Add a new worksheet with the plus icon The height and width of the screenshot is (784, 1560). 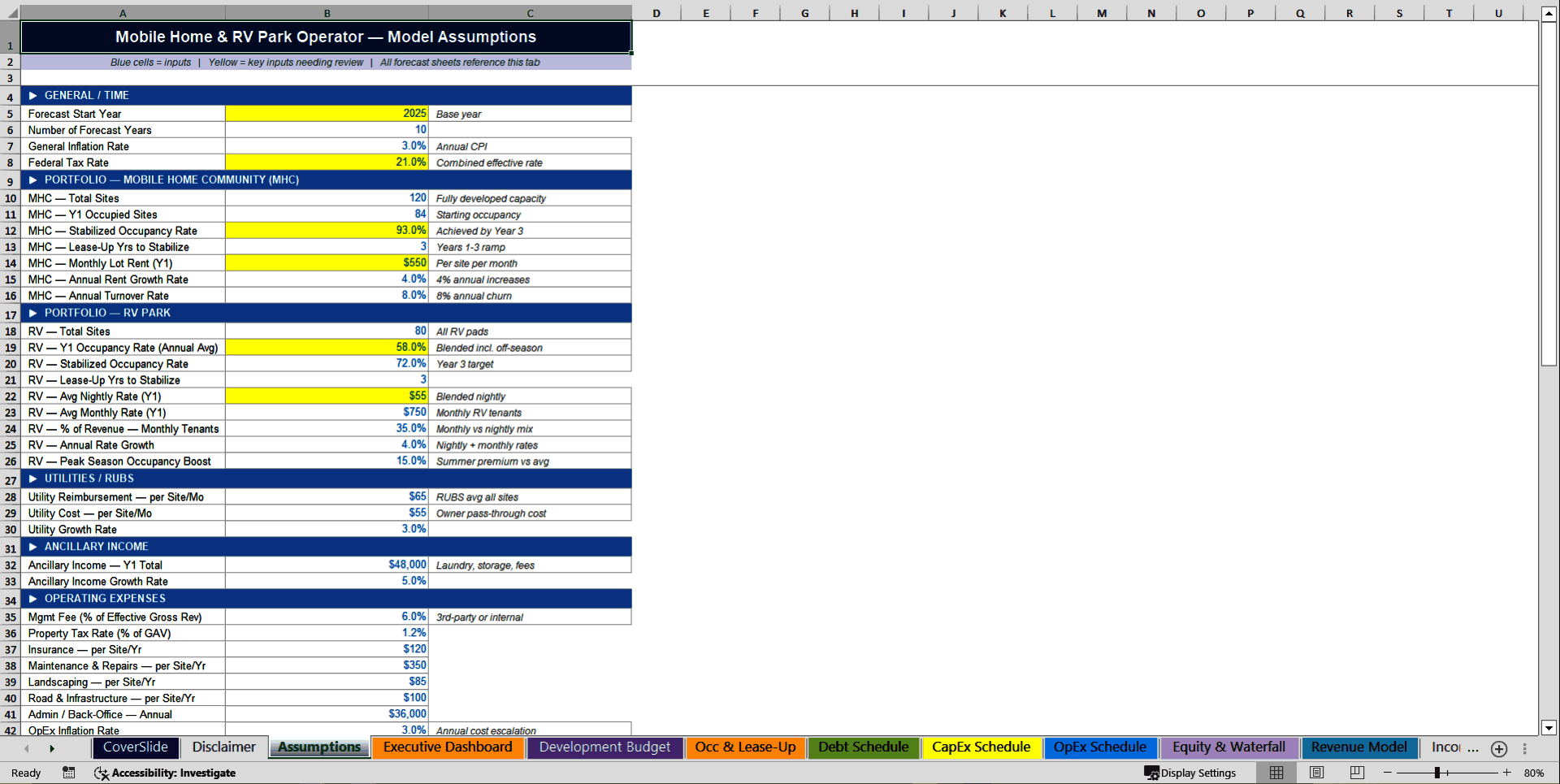tap(1499, 748)
